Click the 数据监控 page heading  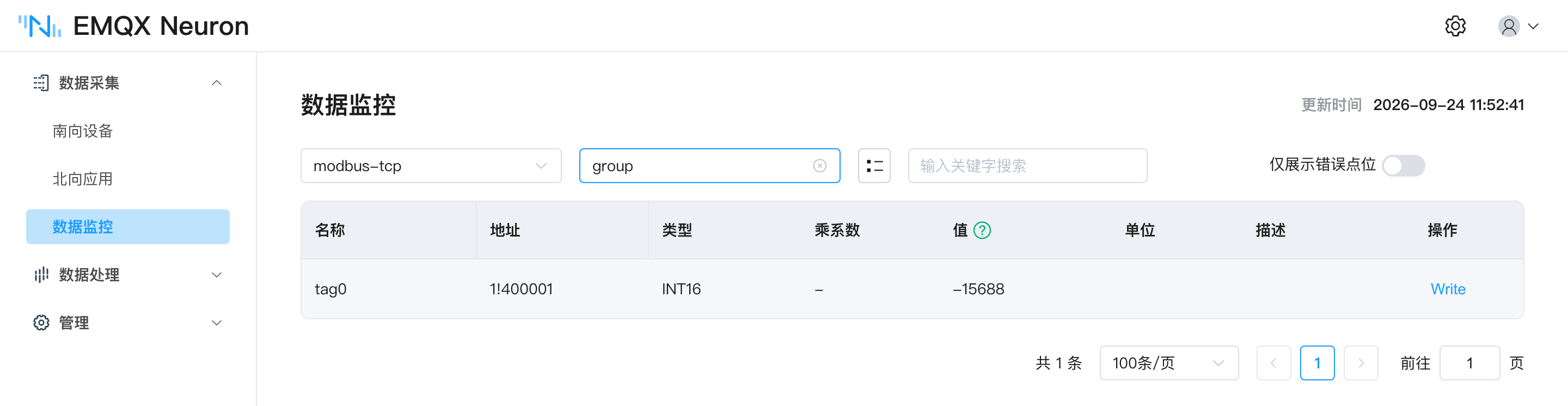coord(348,105)
